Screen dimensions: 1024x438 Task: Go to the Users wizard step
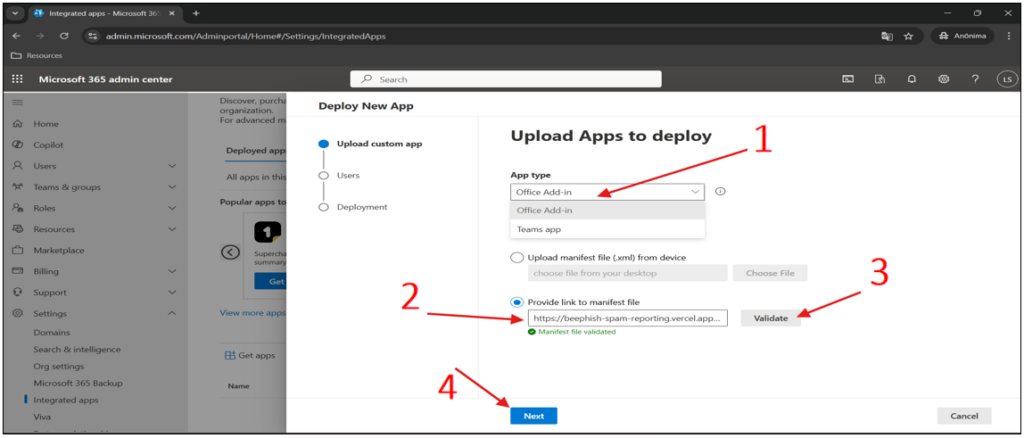click(348, 176)
